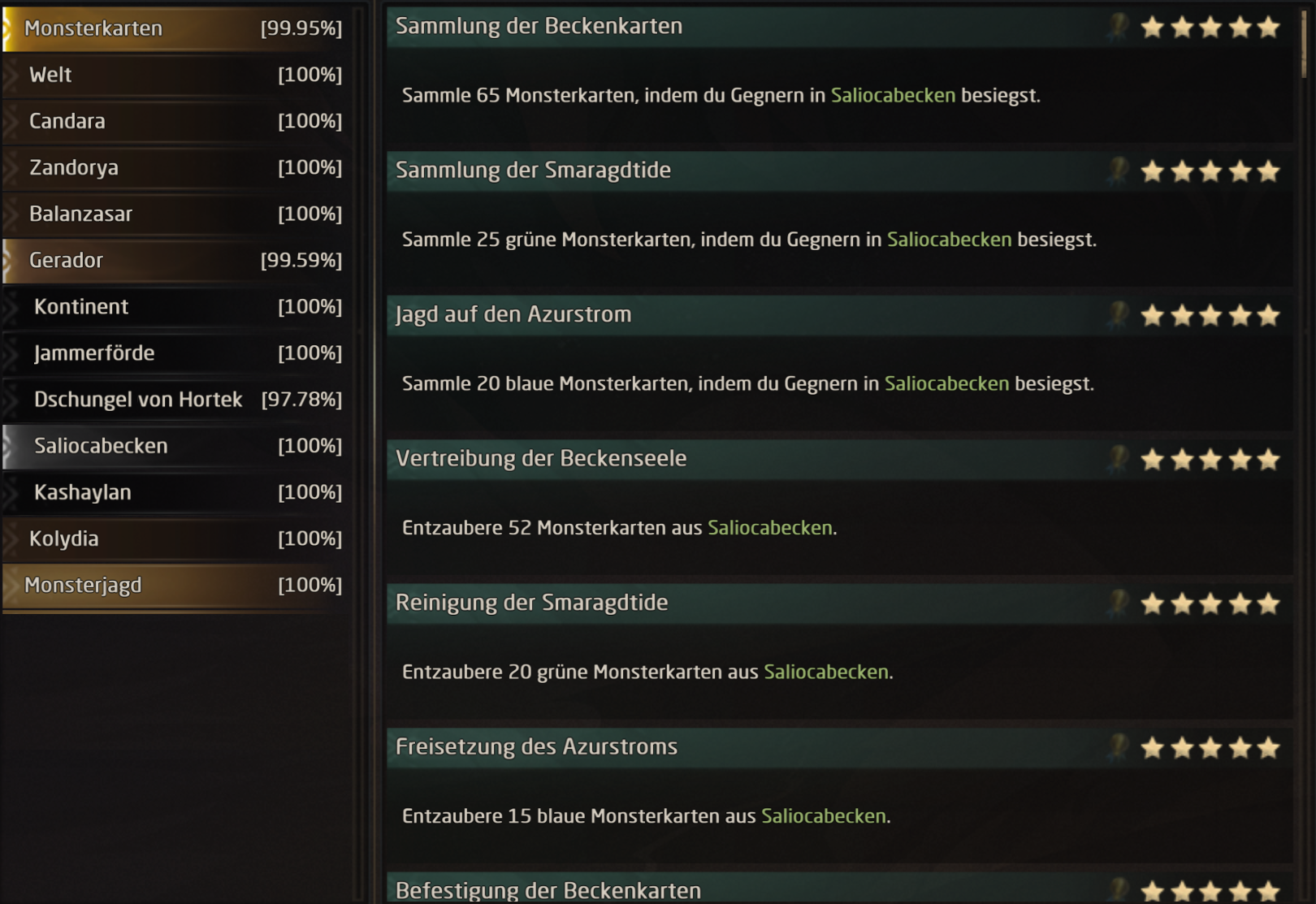Image resolution: width=1316 pixels, height=904 pixels.
Task: Click the achievement list scrollbar thumb
Action: point(1304,45)
